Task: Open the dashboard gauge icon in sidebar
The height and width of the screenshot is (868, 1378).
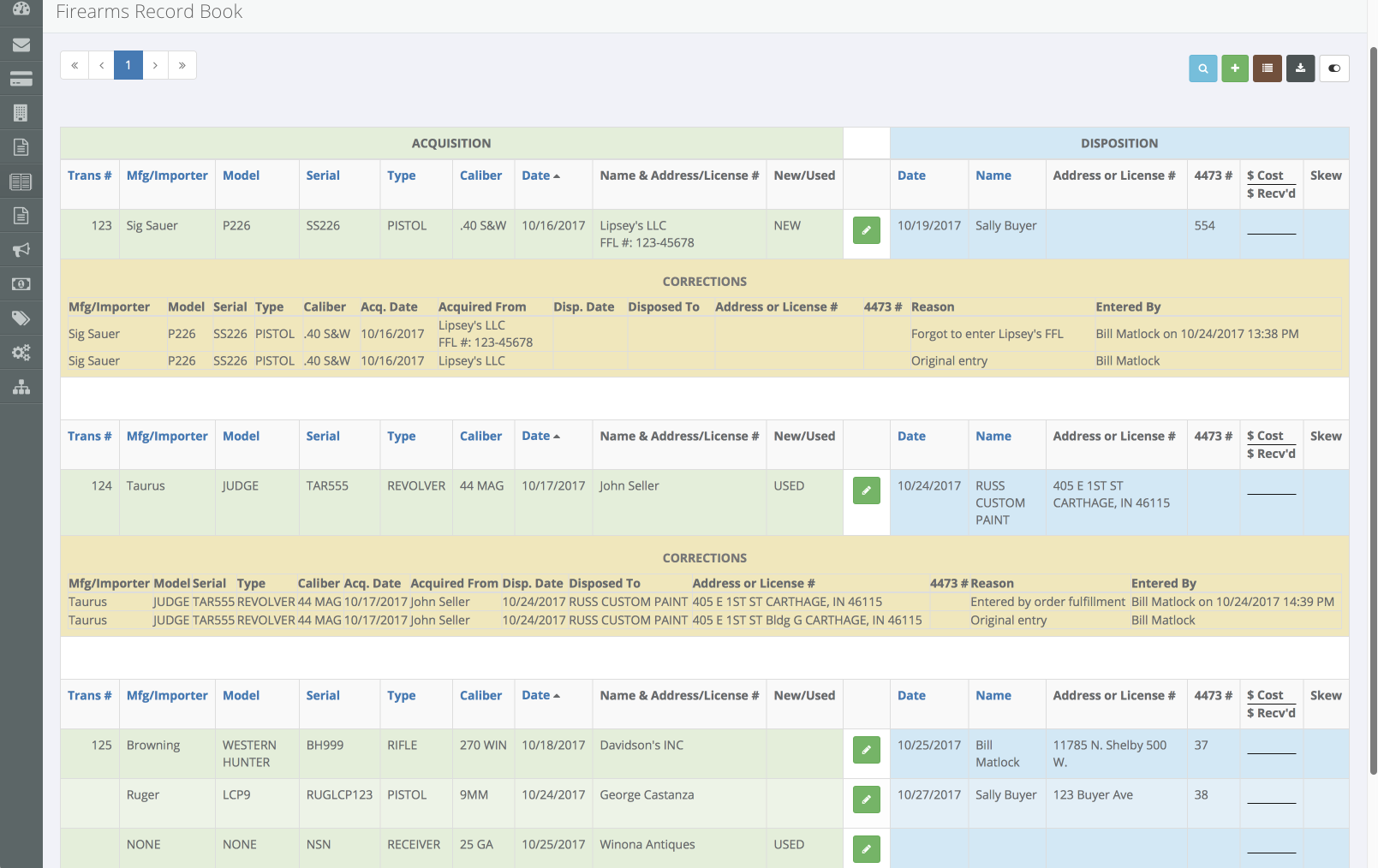Action: [x=21, y=9]
